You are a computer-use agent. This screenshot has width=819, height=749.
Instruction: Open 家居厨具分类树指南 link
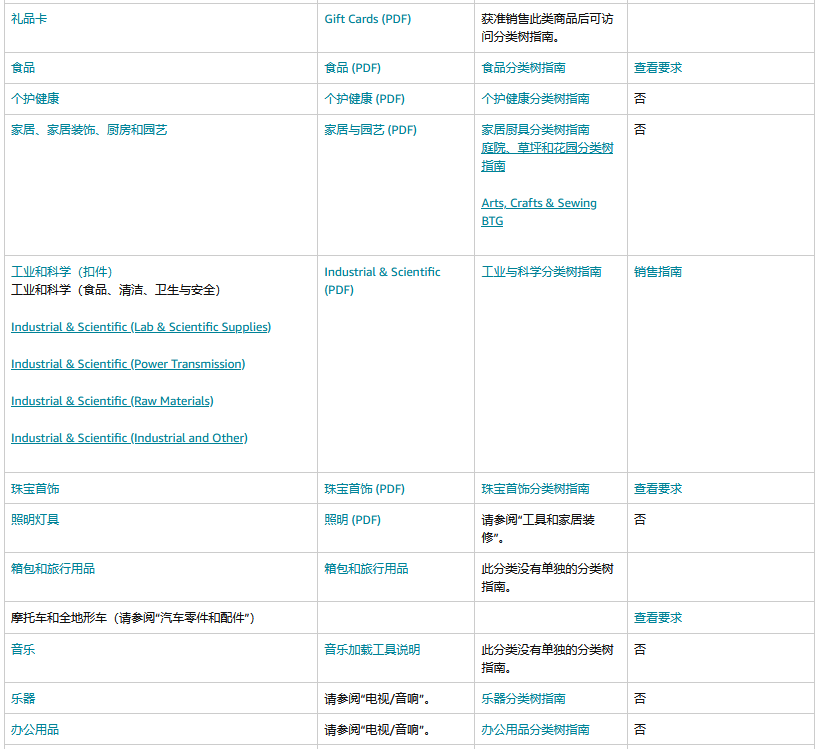pyautogui.click(x=535, y=130)
